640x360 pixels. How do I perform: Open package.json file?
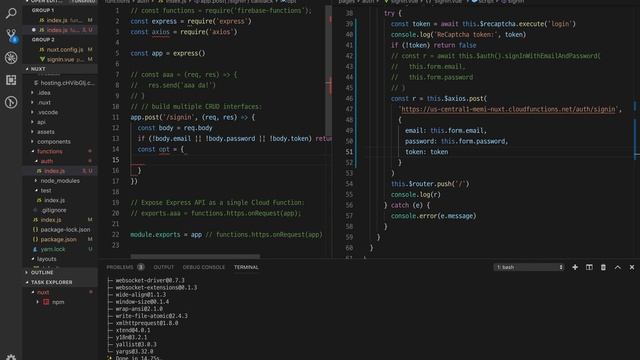58,239
